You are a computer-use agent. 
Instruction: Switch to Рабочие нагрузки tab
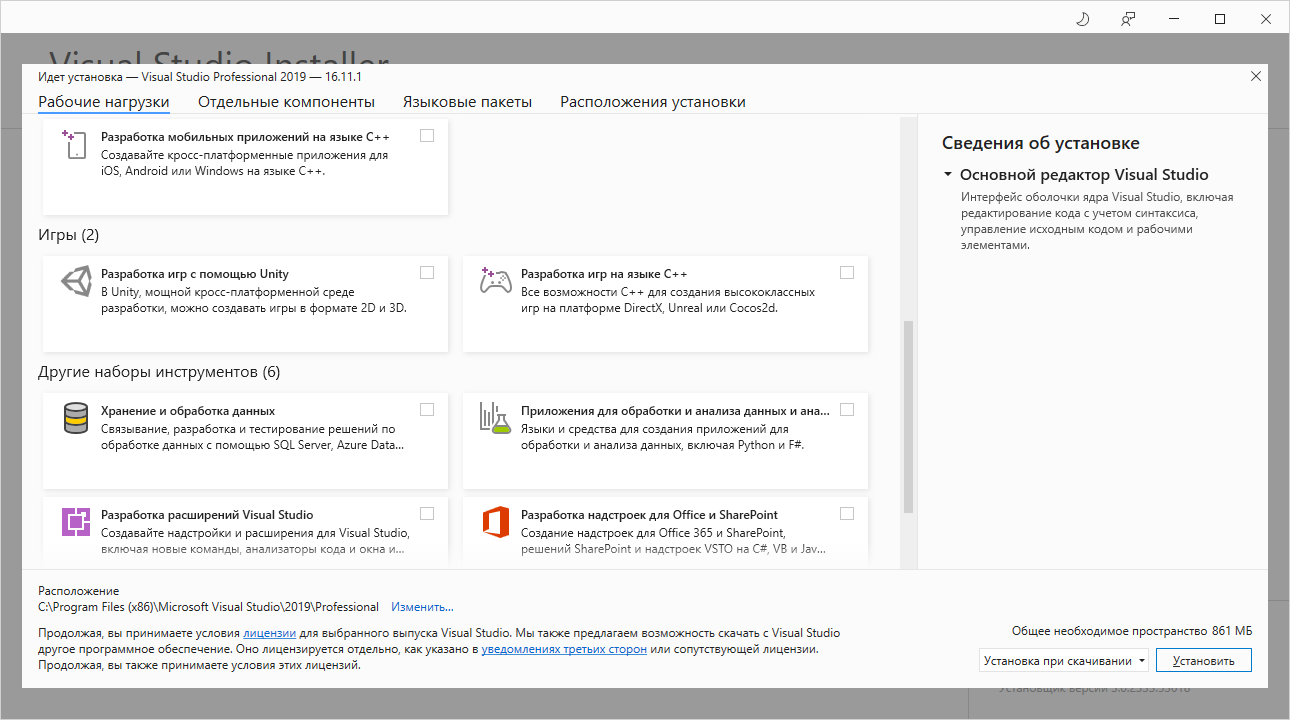(104, 102)
